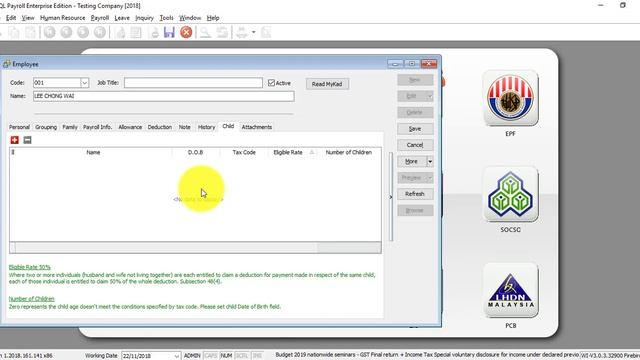Open the LHDN PCB shortcut icon
The height and width of the screenshot is (360, 640).
click(x=510, y=290)
